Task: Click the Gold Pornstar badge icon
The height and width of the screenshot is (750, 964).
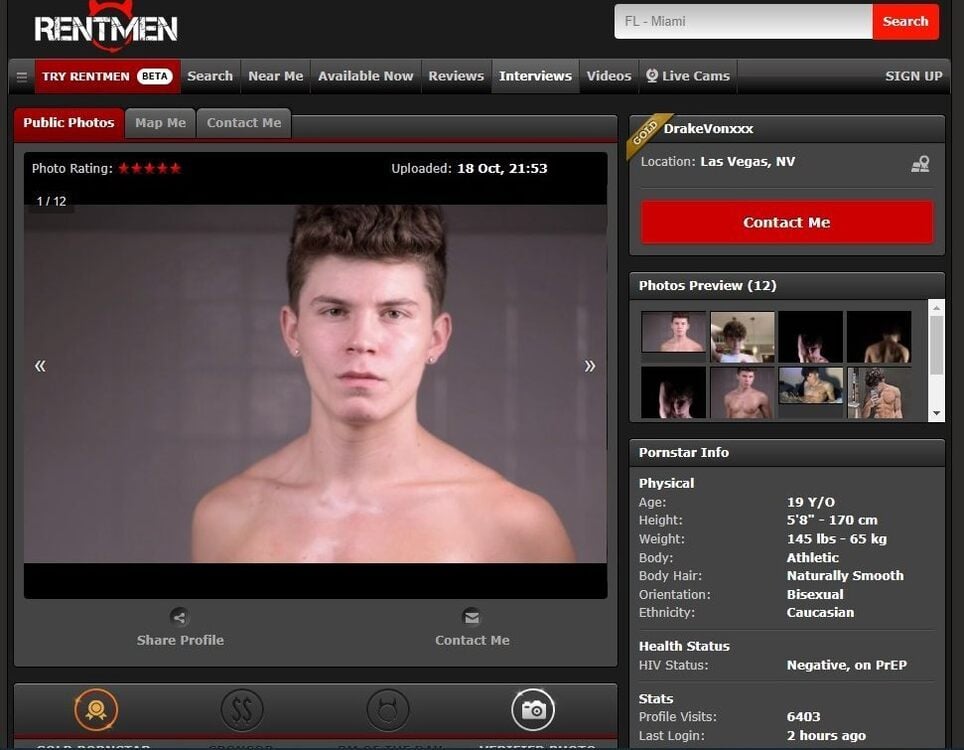Action: (x=96, y=710)
